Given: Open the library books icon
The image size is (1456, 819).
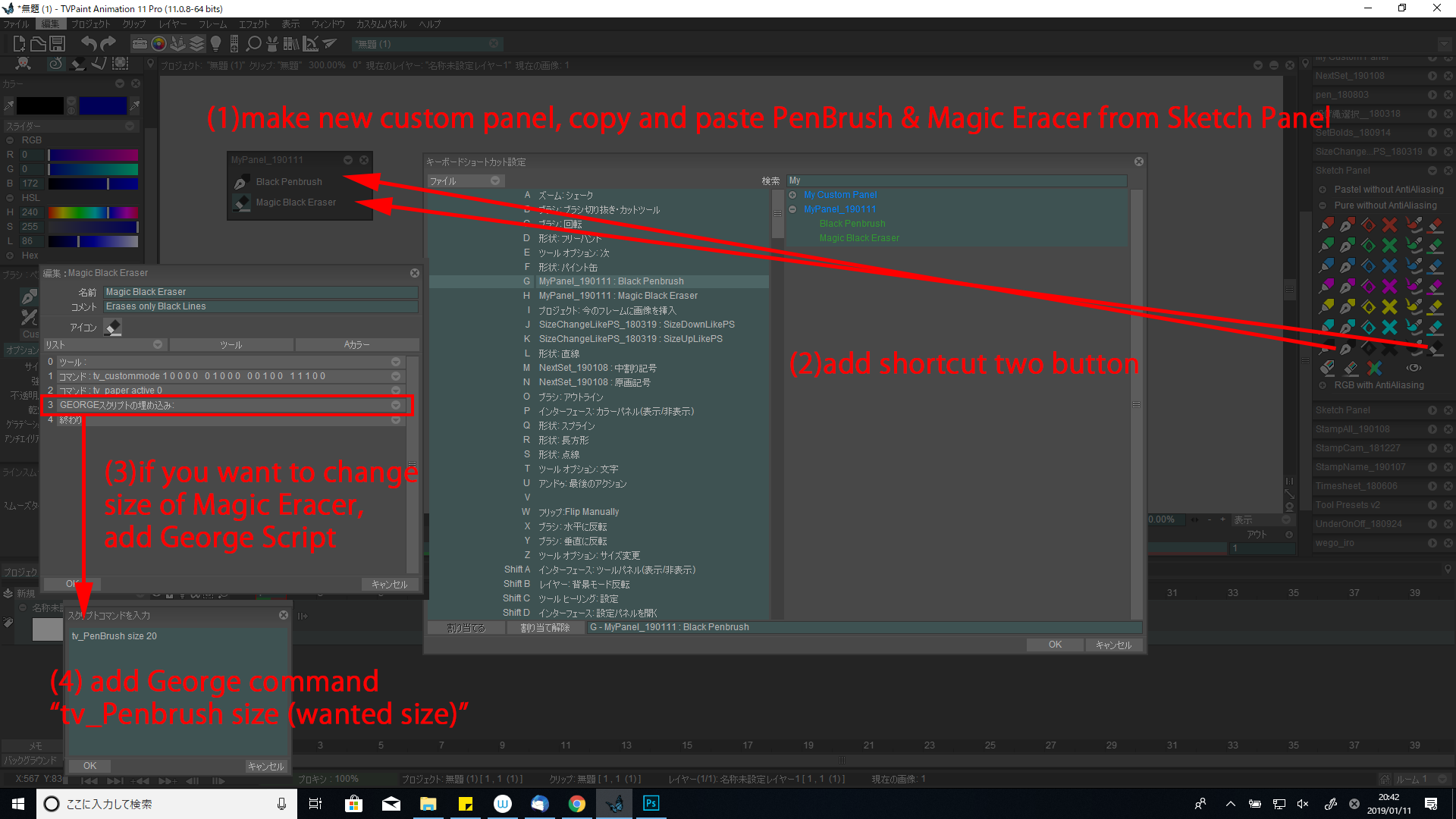Looking at the screenshot, I should 291,44.
